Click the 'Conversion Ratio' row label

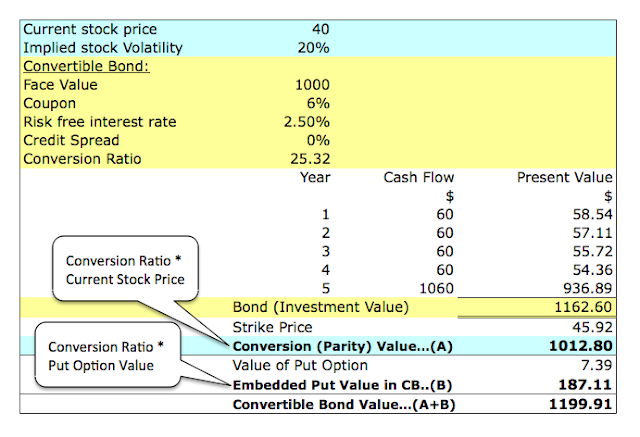pos(82,159)
